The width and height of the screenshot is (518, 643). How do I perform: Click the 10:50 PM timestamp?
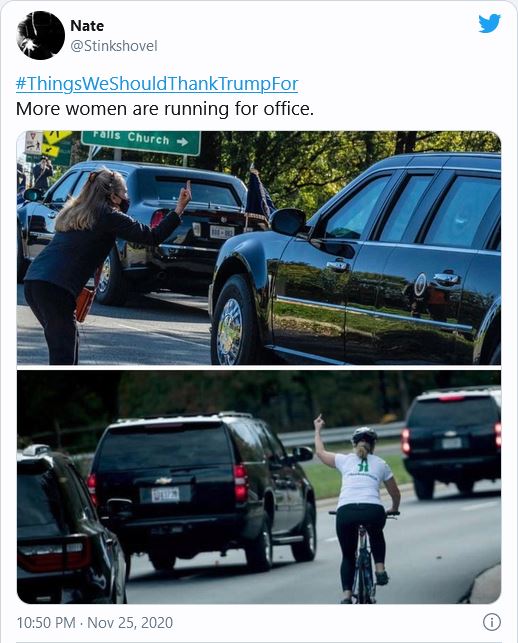click(46, 622)
